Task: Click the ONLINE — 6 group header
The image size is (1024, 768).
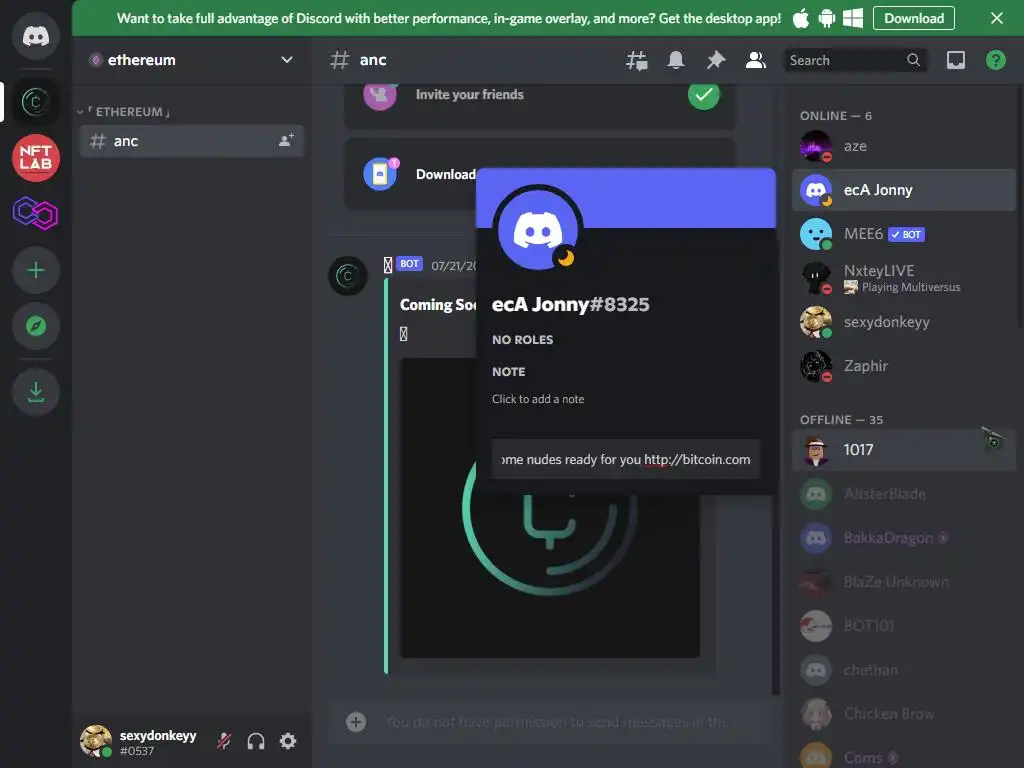Action: point(835,116)
